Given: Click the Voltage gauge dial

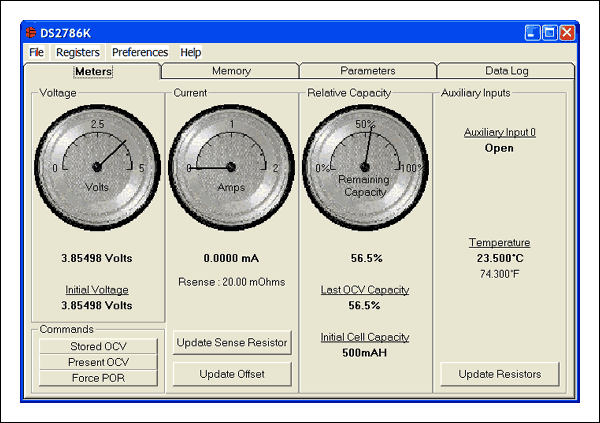Looking at the screenshot, I should [x=98, y=165].
